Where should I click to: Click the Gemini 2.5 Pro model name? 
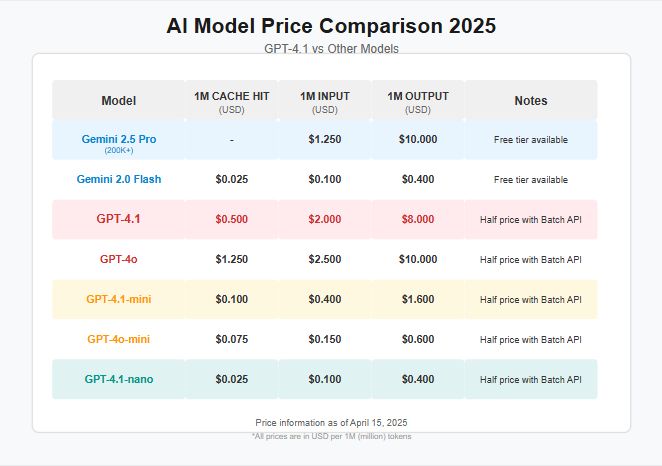(x=118, y=139)
